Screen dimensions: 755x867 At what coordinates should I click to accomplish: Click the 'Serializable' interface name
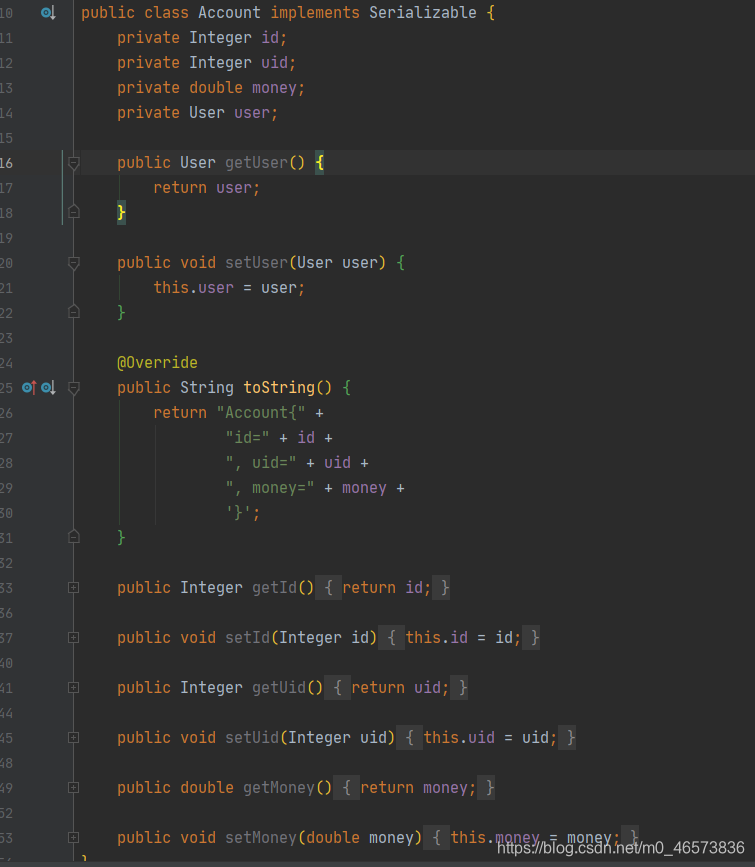(x=423, y=12)
